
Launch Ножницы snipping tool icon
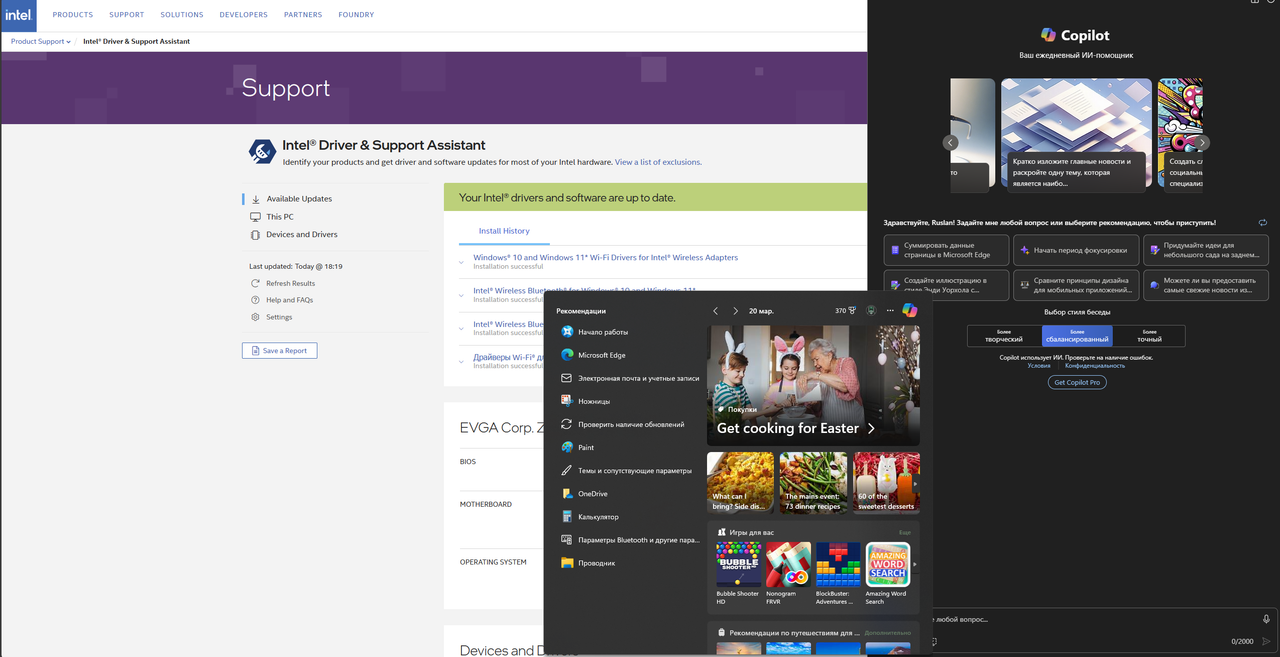point(567,401)
